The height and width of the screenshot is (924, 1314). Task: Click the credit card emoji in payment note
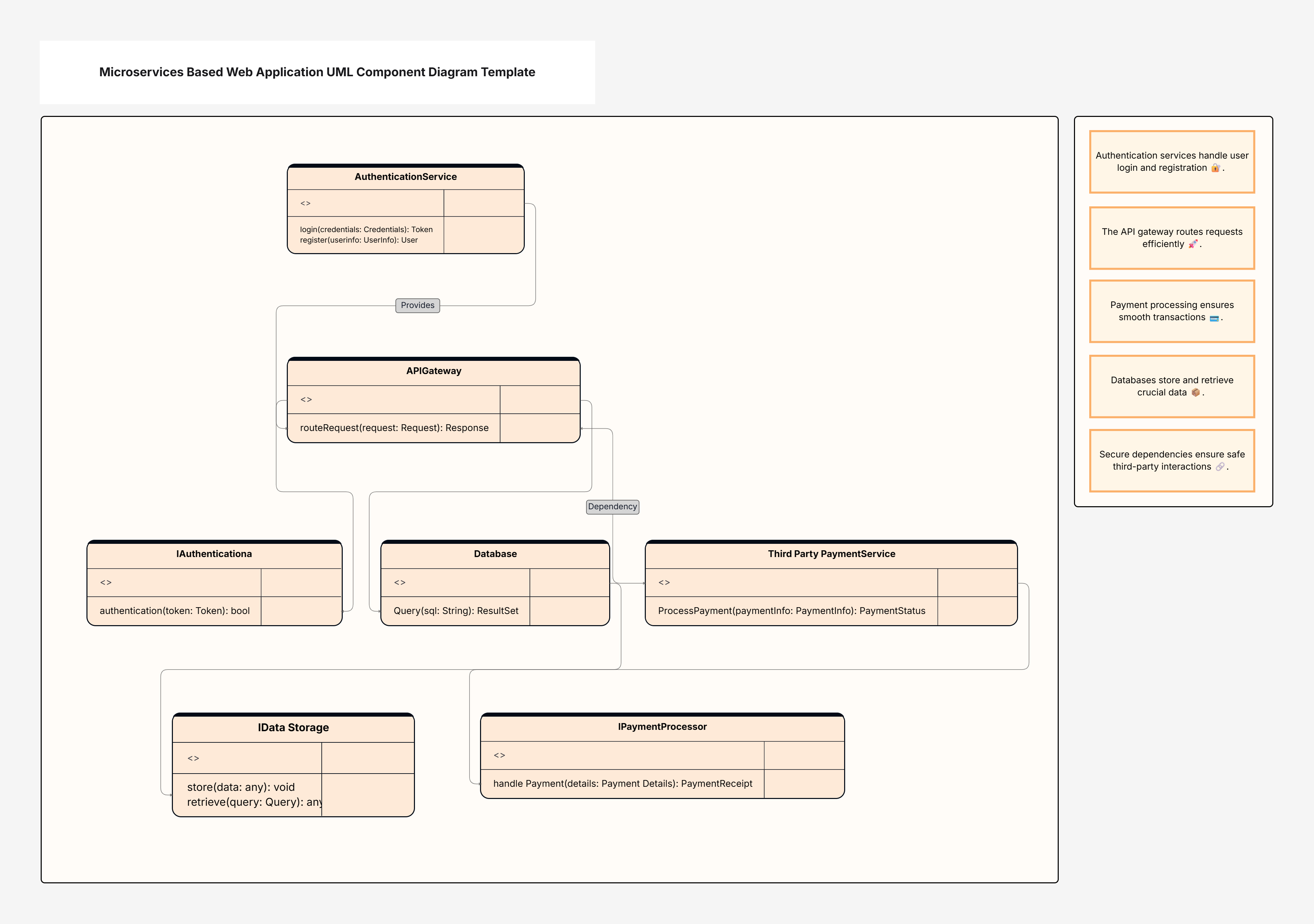tap(1214, 318)
